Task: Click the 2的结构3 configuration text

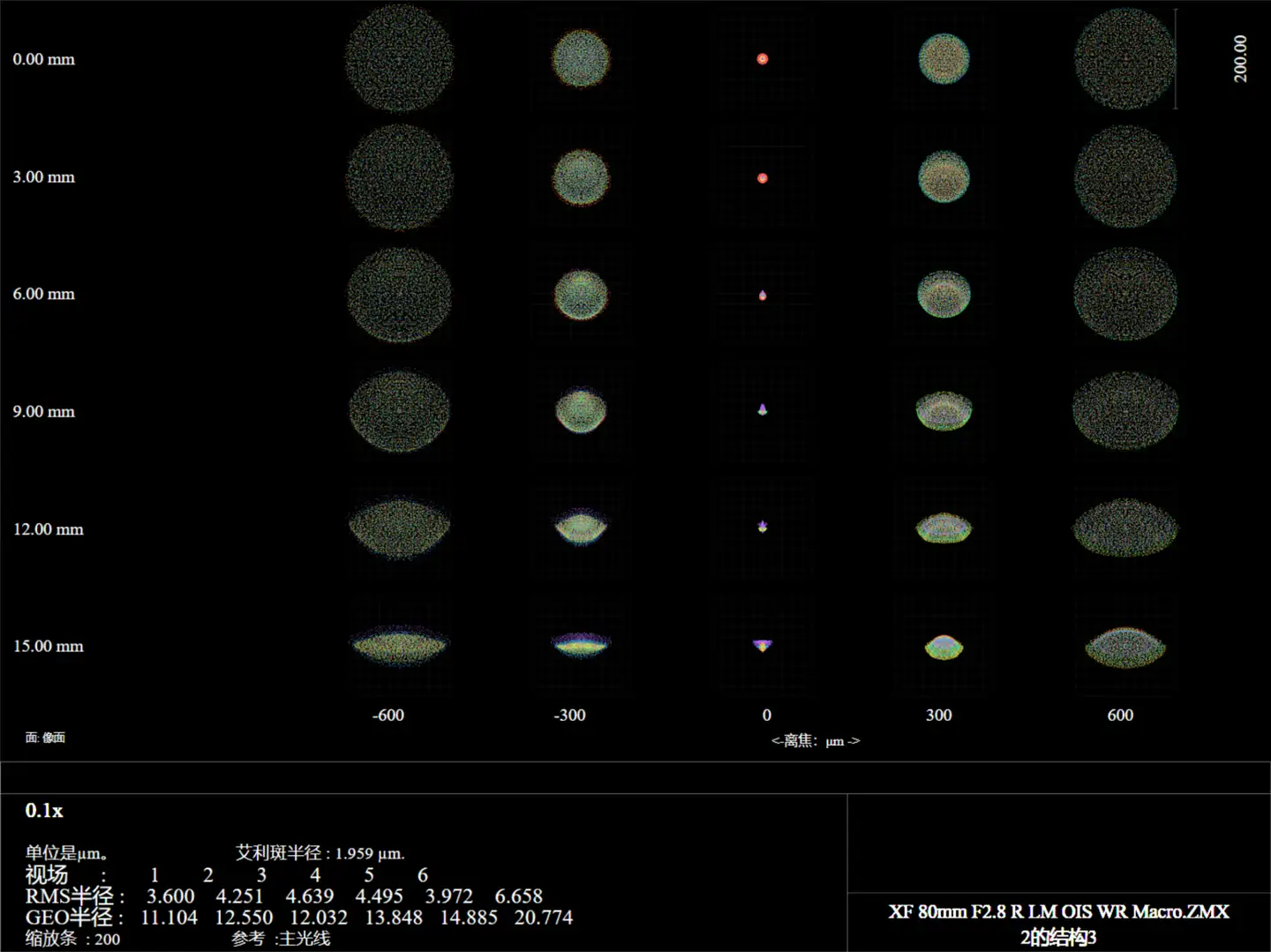Action: 1058,937
